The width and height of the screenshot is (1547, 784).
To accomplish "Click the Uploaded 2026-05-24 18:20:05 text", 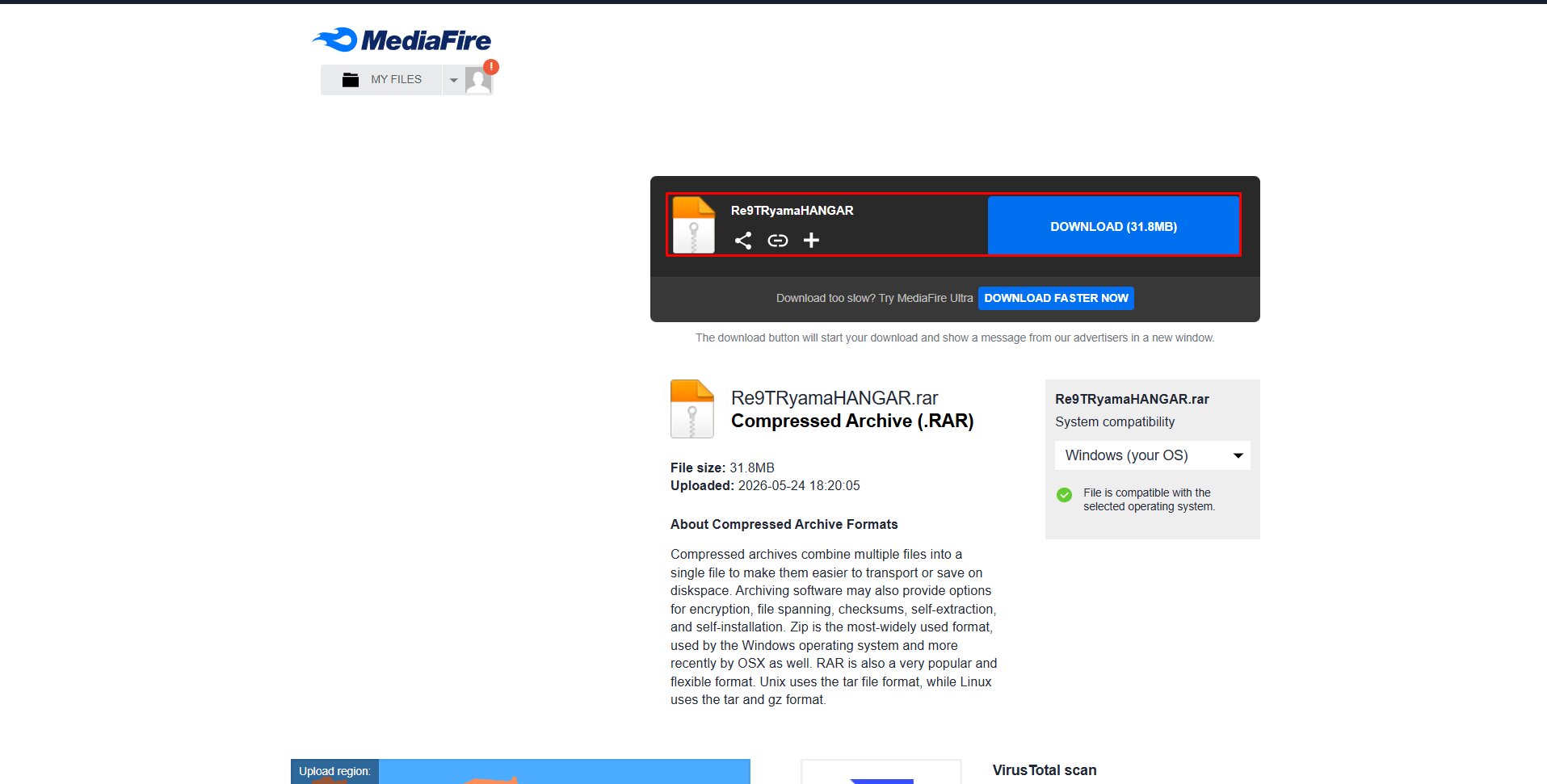I will (x=765, y=485).
